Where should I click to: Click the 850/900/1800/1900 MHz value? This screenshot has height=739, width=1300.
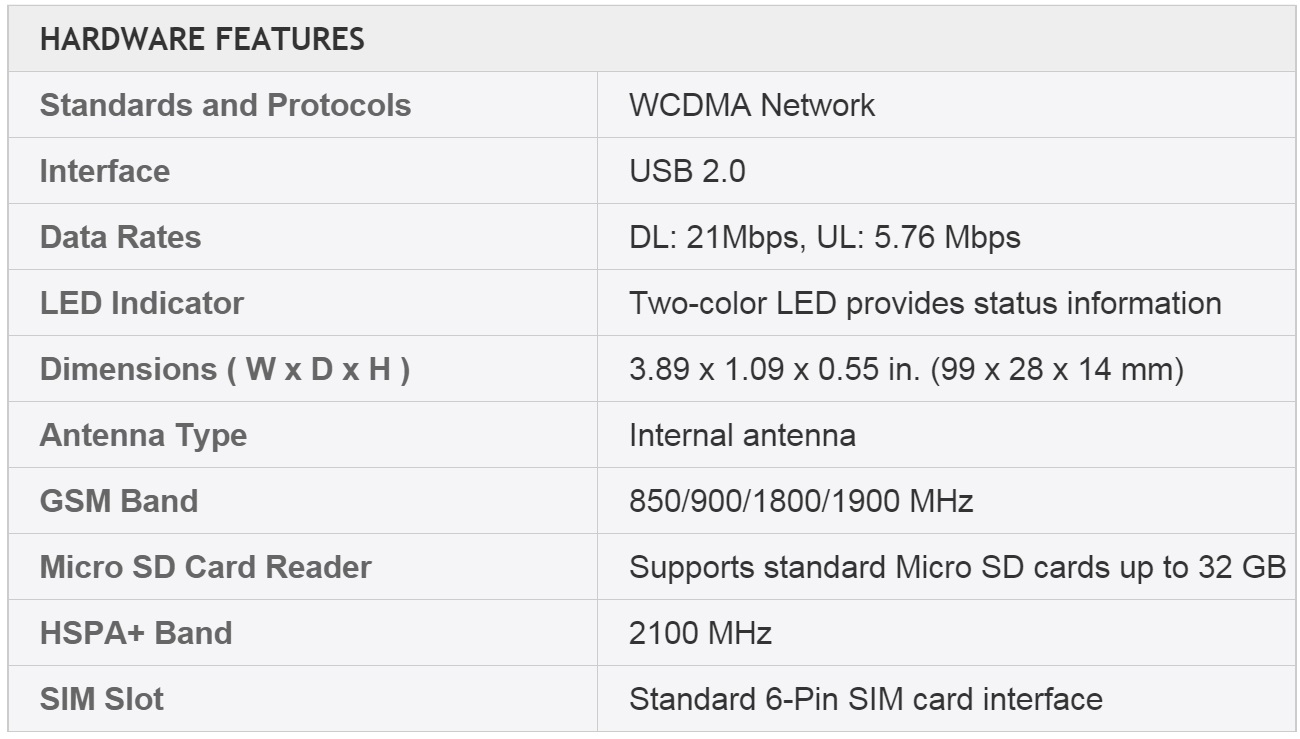coord(800,500)
